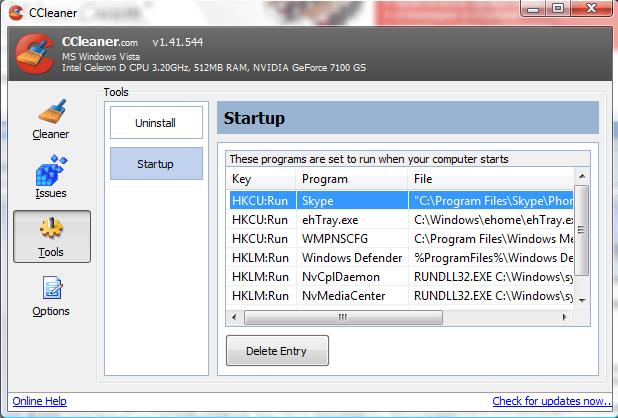Click the CCleaner title bar icon
The height and width of the screenshot is (418, 618).
pyautogui.click(x=16, y=13)
